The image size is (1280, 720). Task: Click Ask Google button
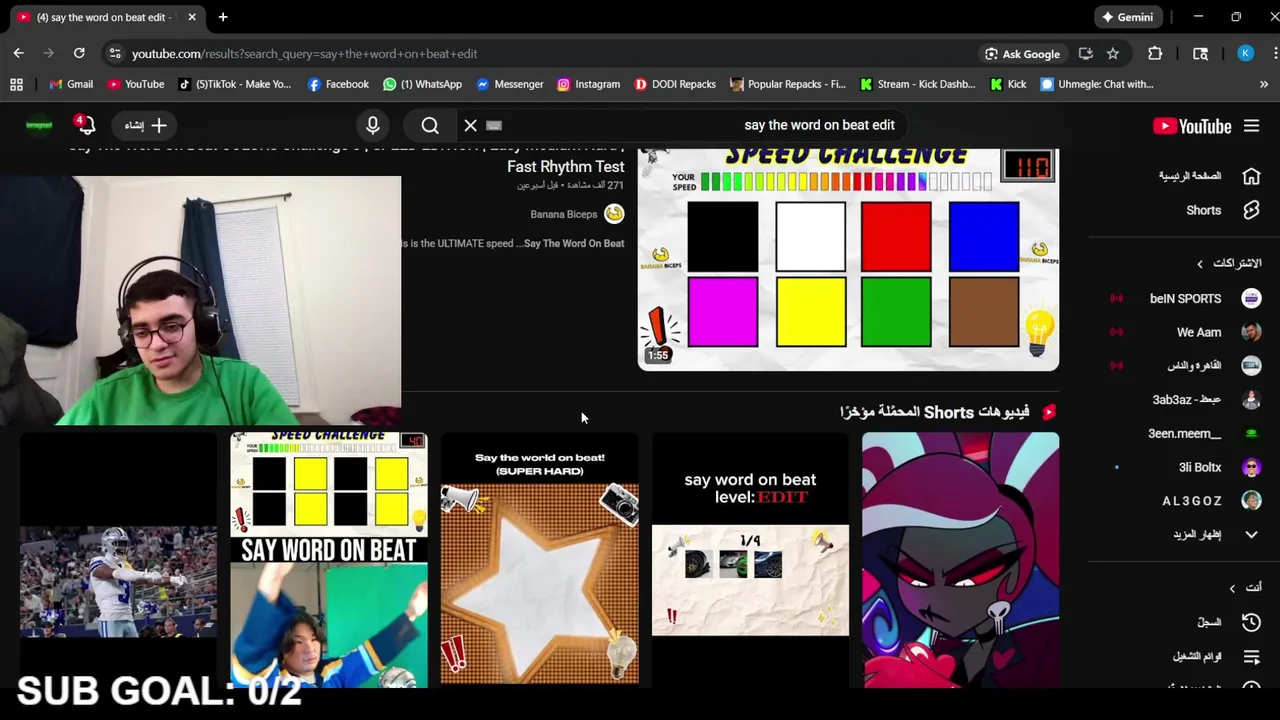tap(1022, 54)
